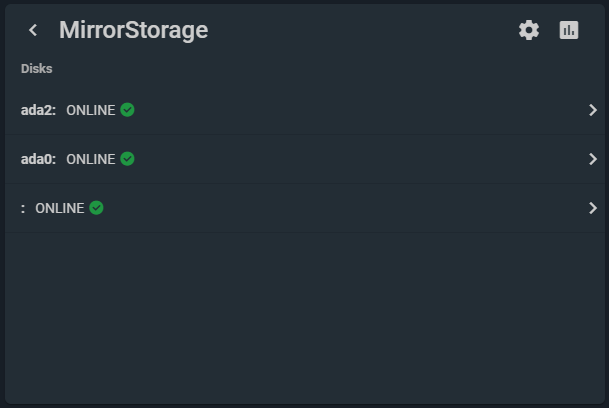Screen dimensions: 609x408
Task: Click the green check on the unnamed disk
Action: (96, 208)
